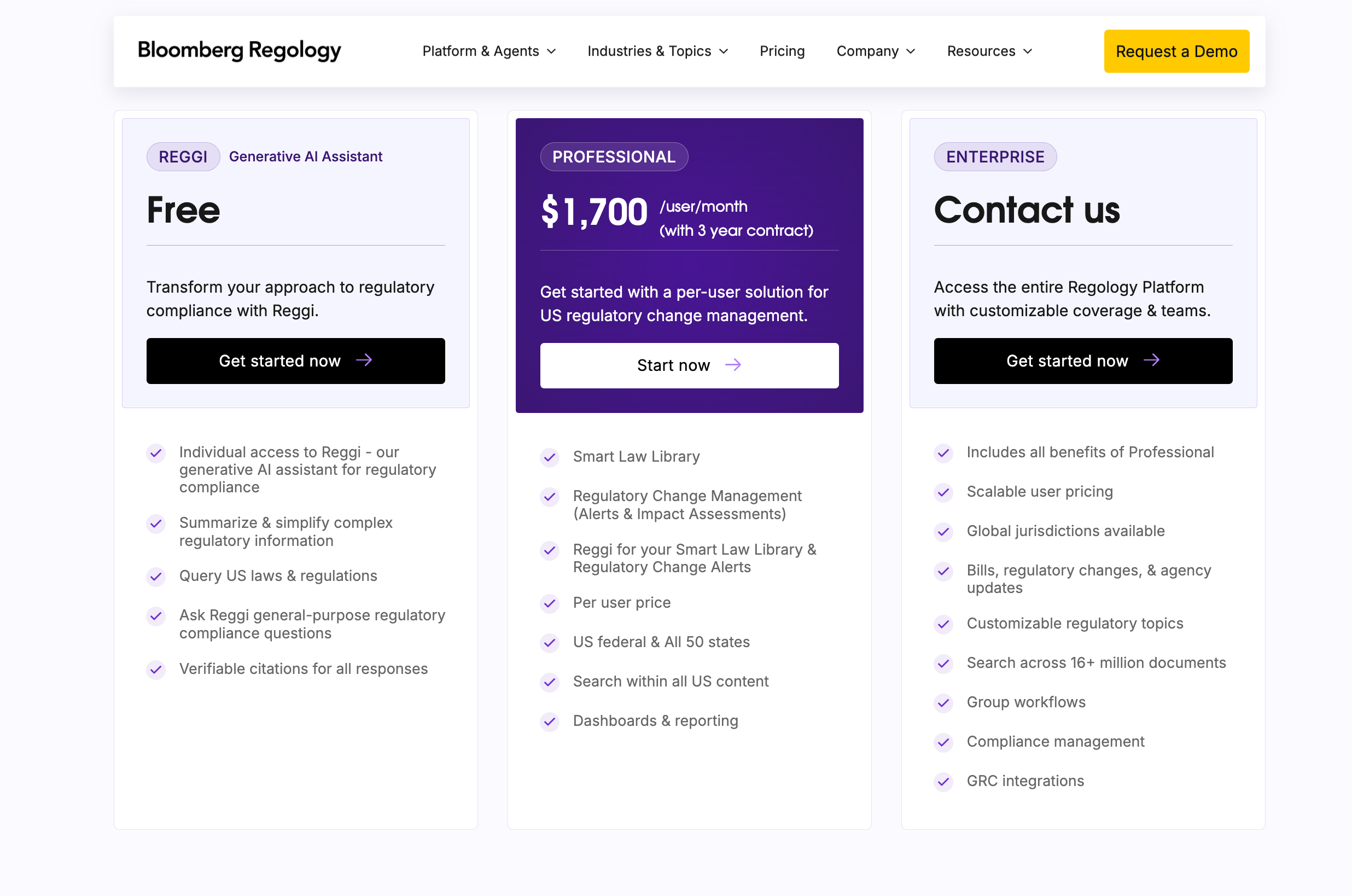Click checkmark next to Regulatory Change Management
Screen dimensions: 1352x896
tap(550, 497)
